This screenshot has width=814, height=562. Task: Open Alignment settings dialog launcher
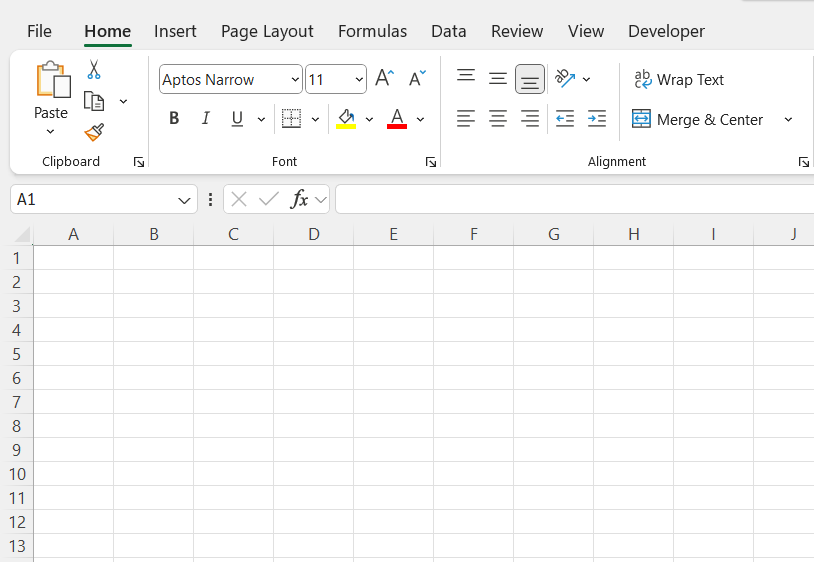coord(804,162)
